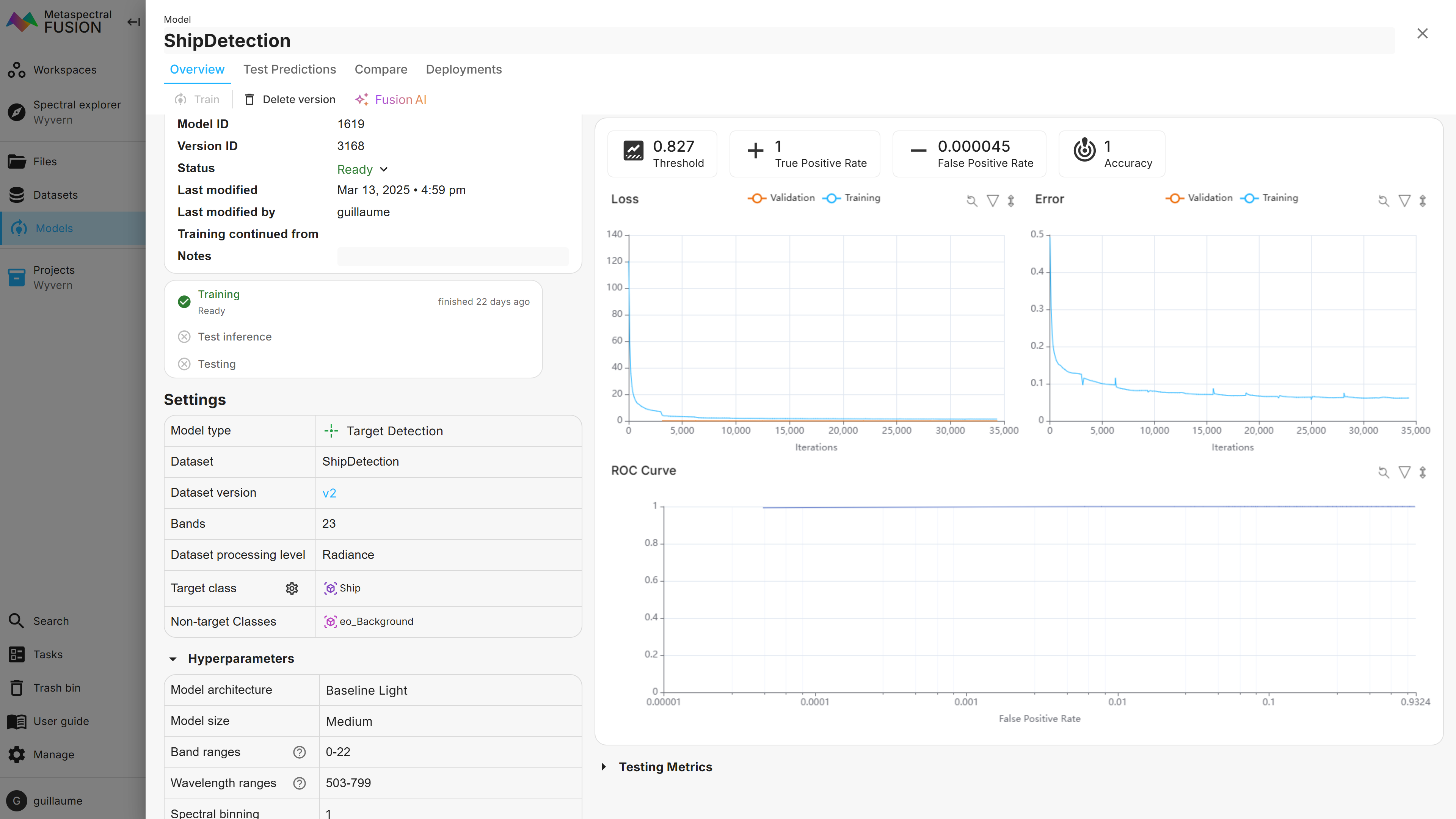Open the Deployments tab
Image resolution: width=1456 pixels, height=819 pixels.
(x=463, y=69)
